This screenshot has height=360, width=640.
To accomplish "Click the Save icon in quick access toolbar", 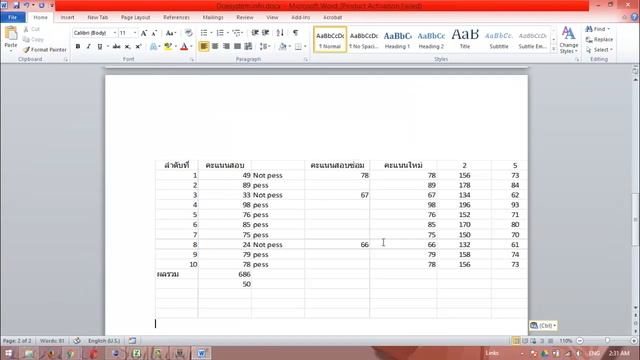I will [16, 5].
